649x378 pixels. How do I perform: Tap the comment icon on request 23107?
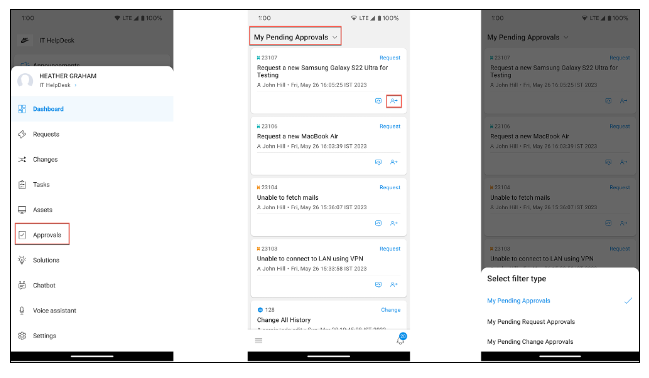tap(378, 101)
